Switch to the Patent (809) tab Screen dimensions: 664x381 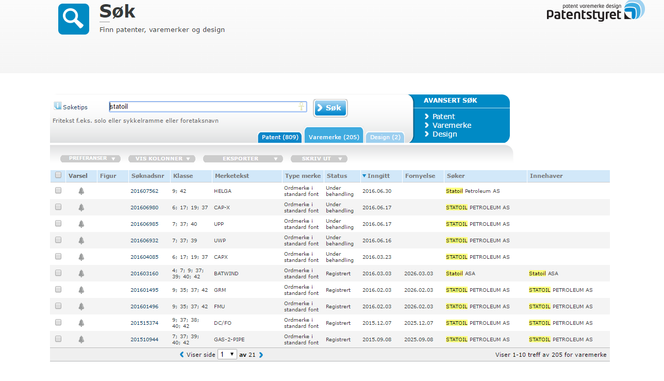[280, 137]
